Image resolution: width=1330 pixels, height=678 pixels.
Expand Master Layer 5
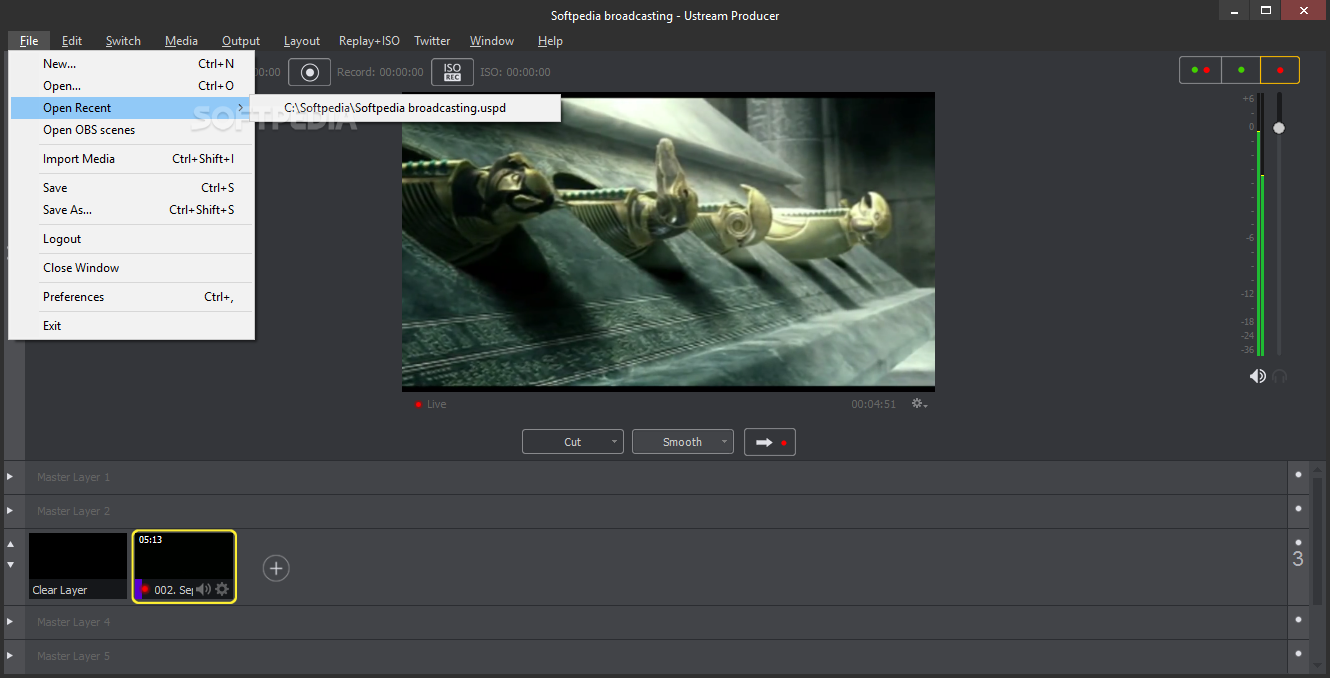coord(11,656)
